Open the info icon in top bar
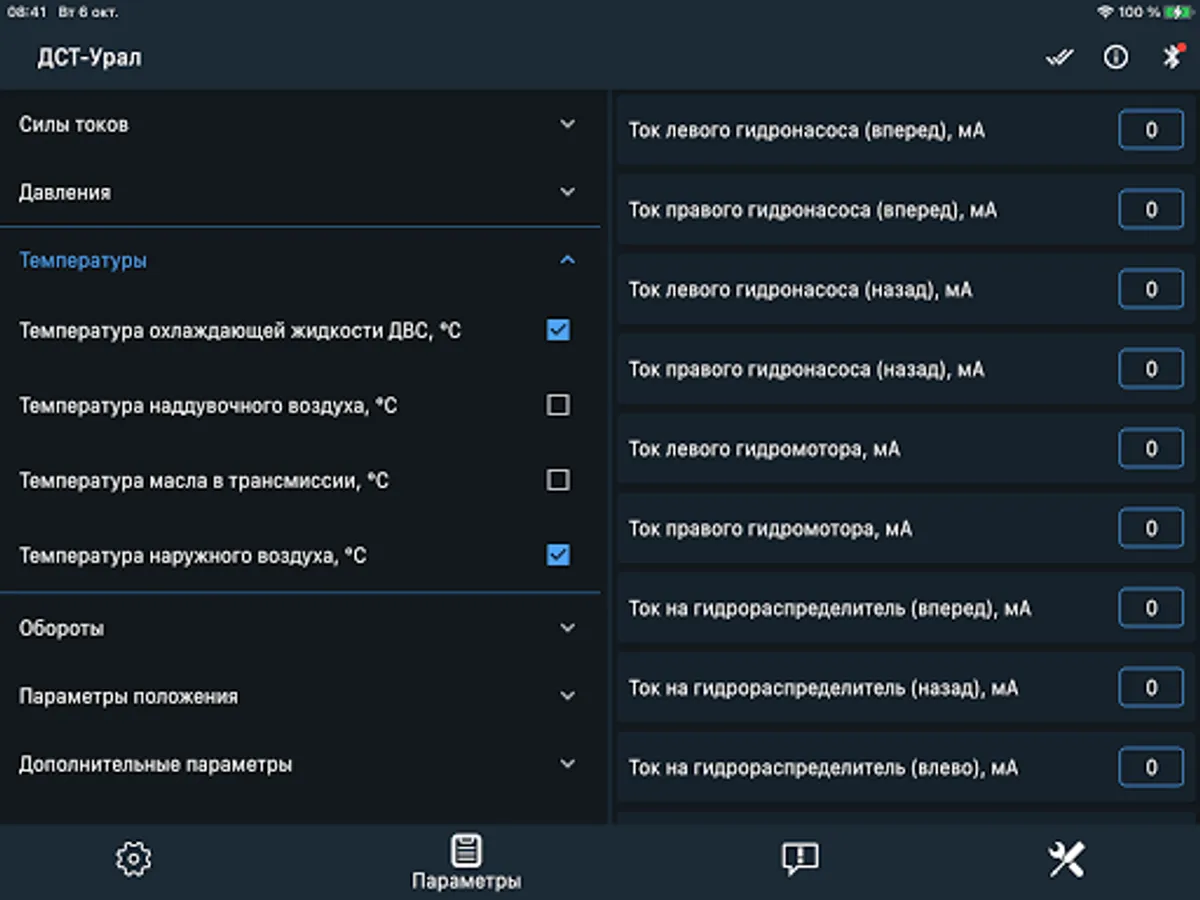Screen dimensions: 1200x900 (x=1116, y=58)
